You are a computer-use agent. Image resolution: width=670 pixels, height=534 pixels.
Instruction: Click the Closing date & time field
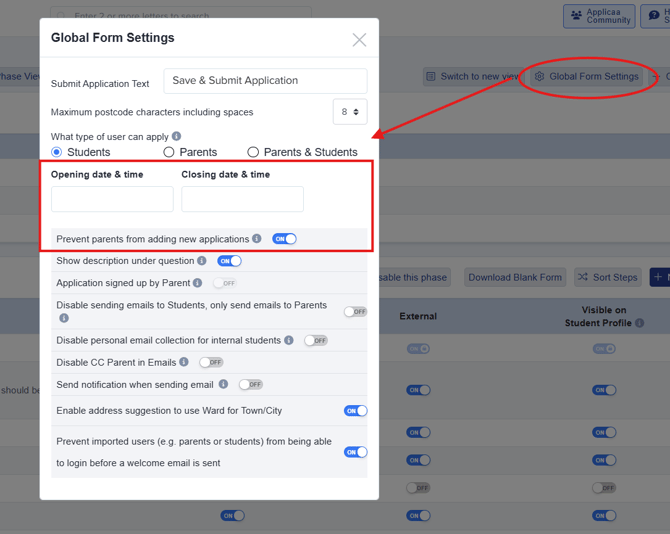pos(242,199)
